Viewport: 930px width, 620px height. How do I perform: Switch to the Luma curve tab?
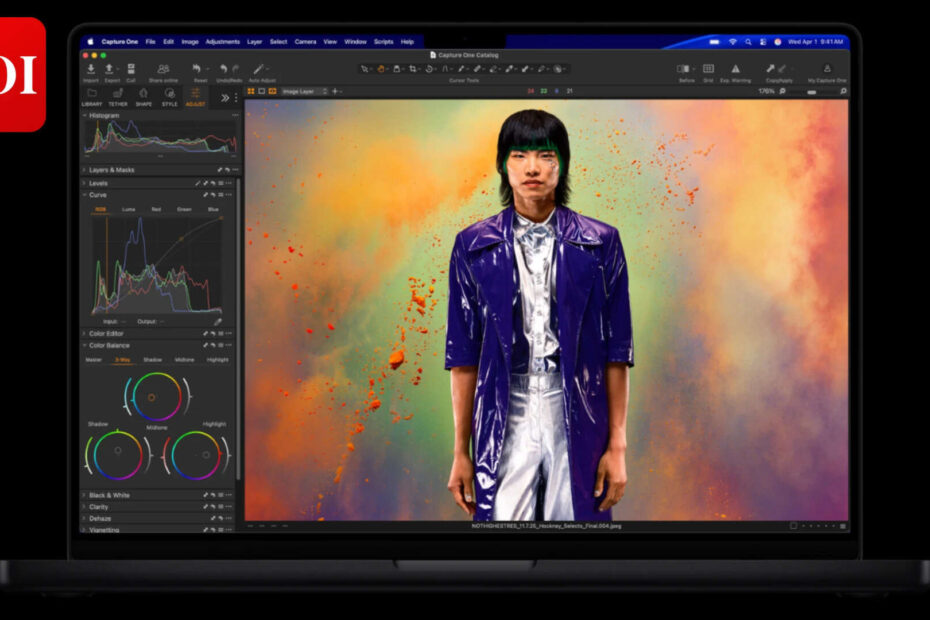point(128,209)
